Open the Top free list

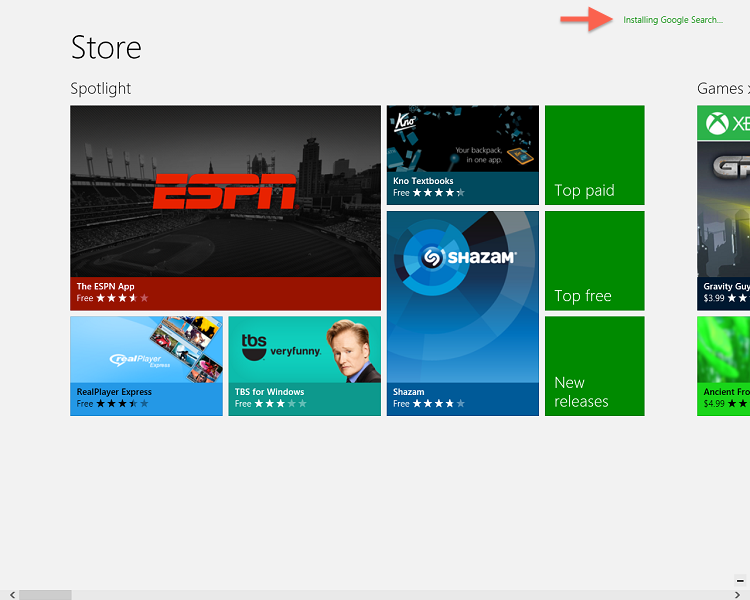[x=594, y=261]
